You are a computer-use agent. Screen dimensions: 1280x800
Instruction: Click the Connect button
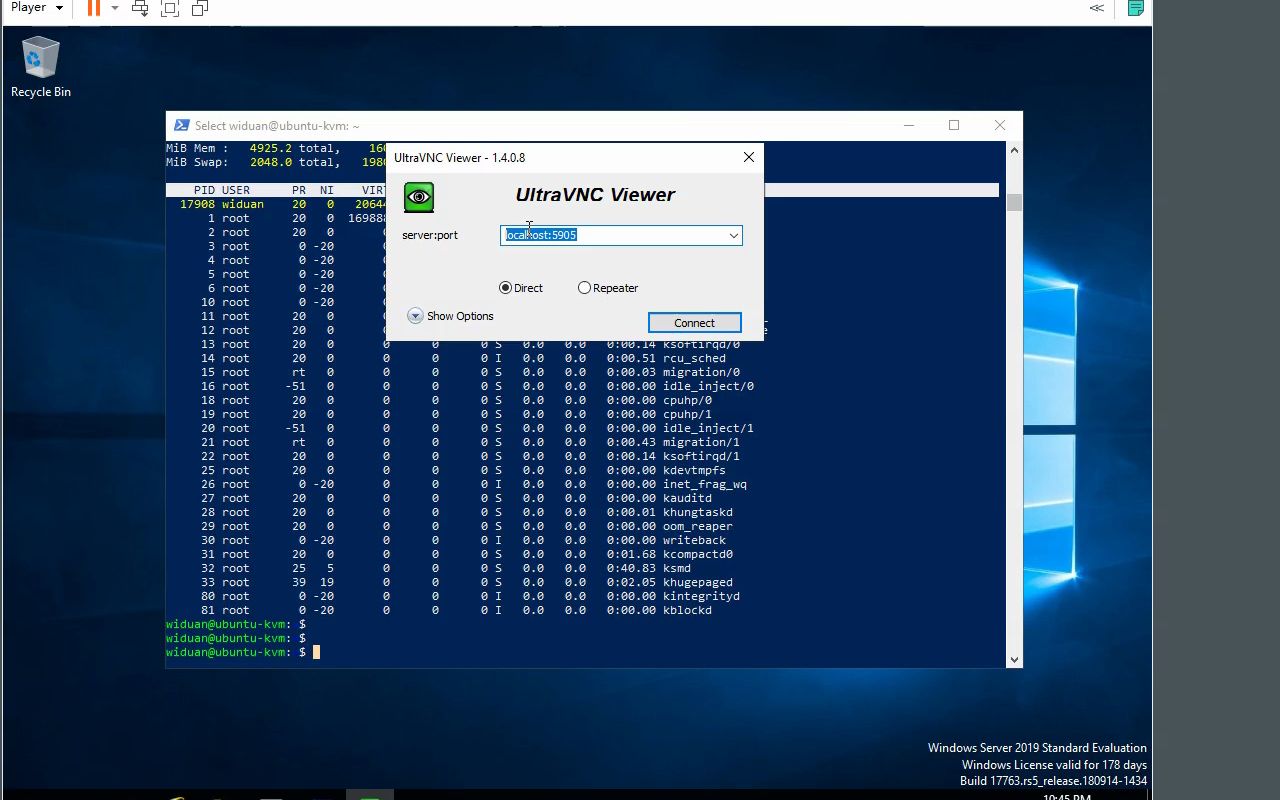coord(694,323)
